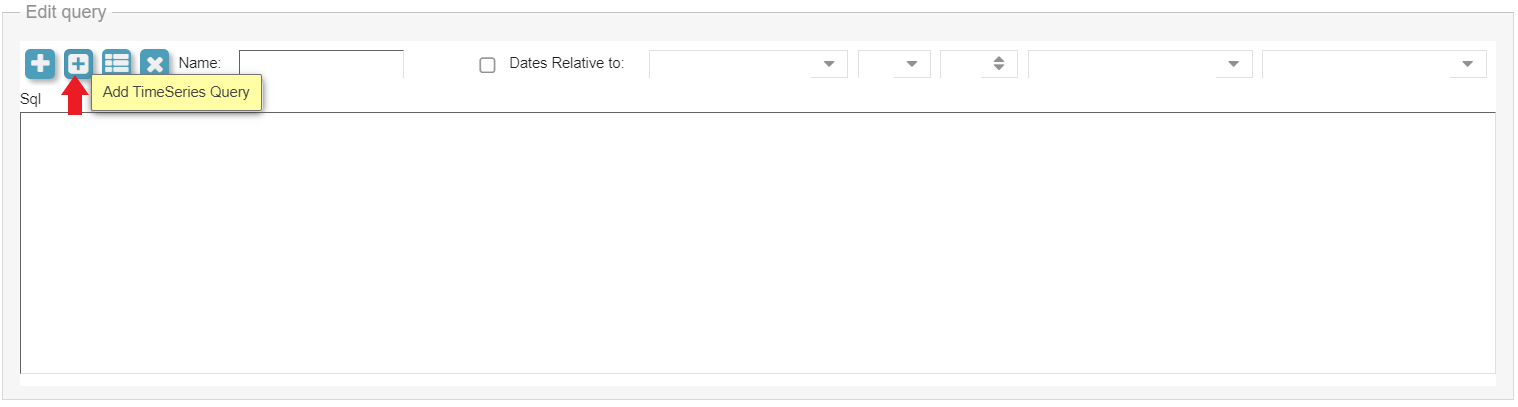
Task: Click inside the large Sql text area
Action: pos(757,242)
